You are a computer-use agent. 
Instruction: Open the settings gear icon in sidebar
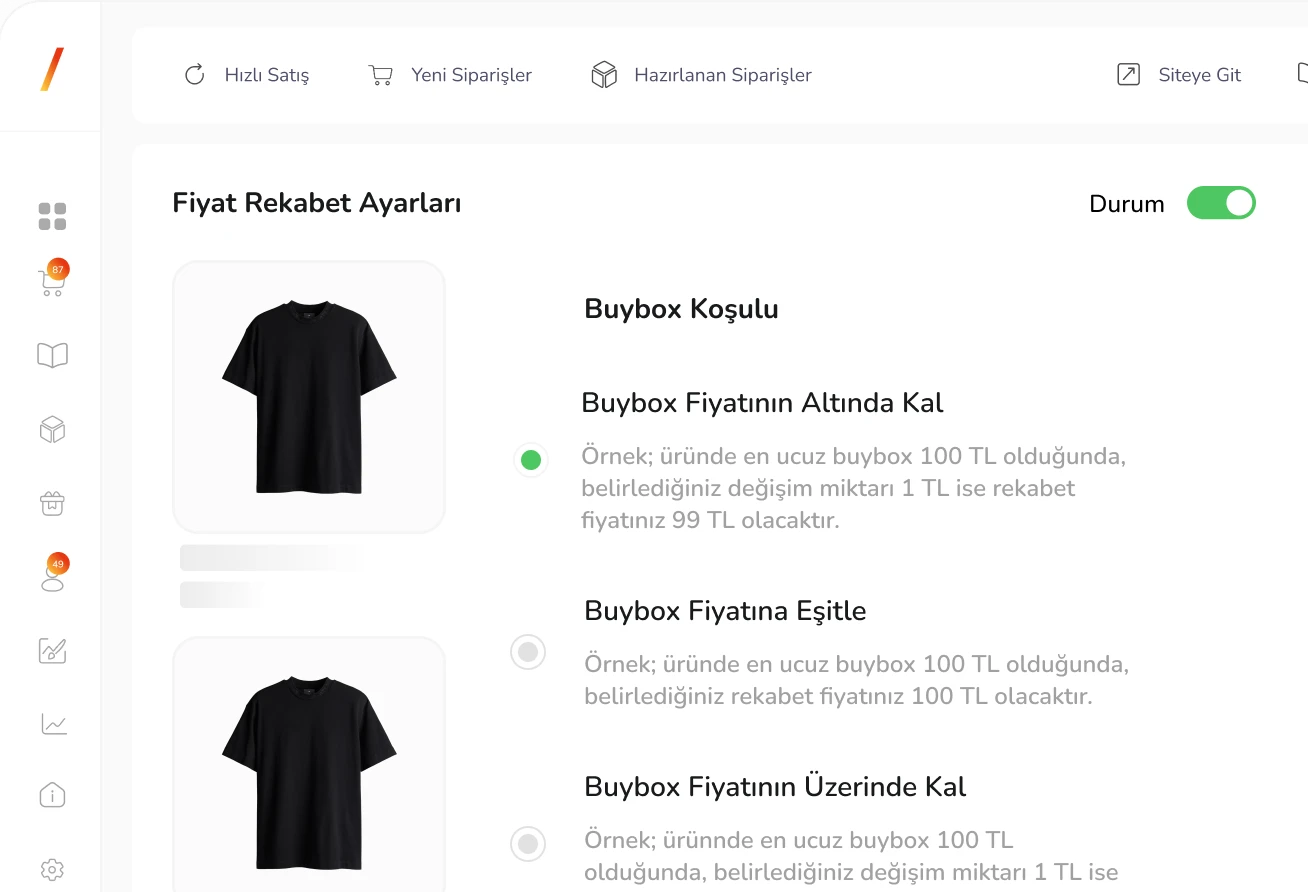click(x=52, y=869)
